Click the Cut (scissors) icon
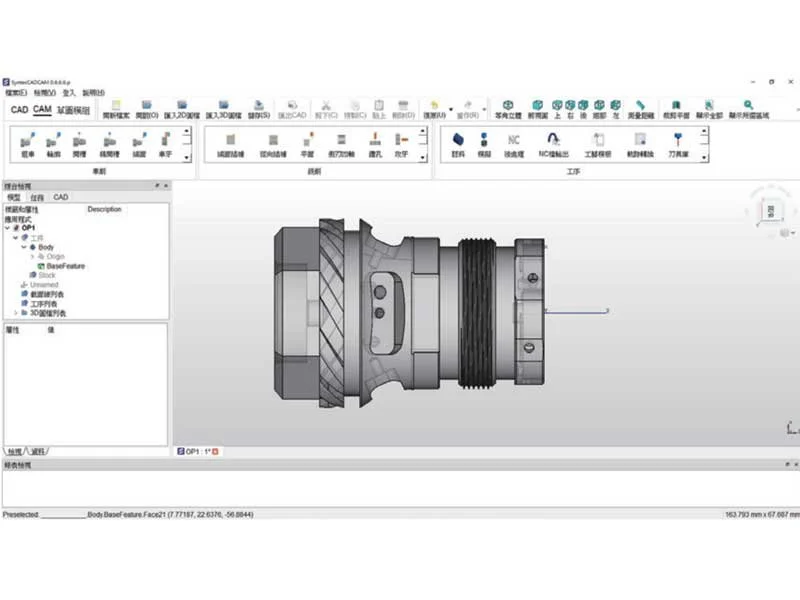800x600 pixels. pyautogui.click(x=326, y=105)
